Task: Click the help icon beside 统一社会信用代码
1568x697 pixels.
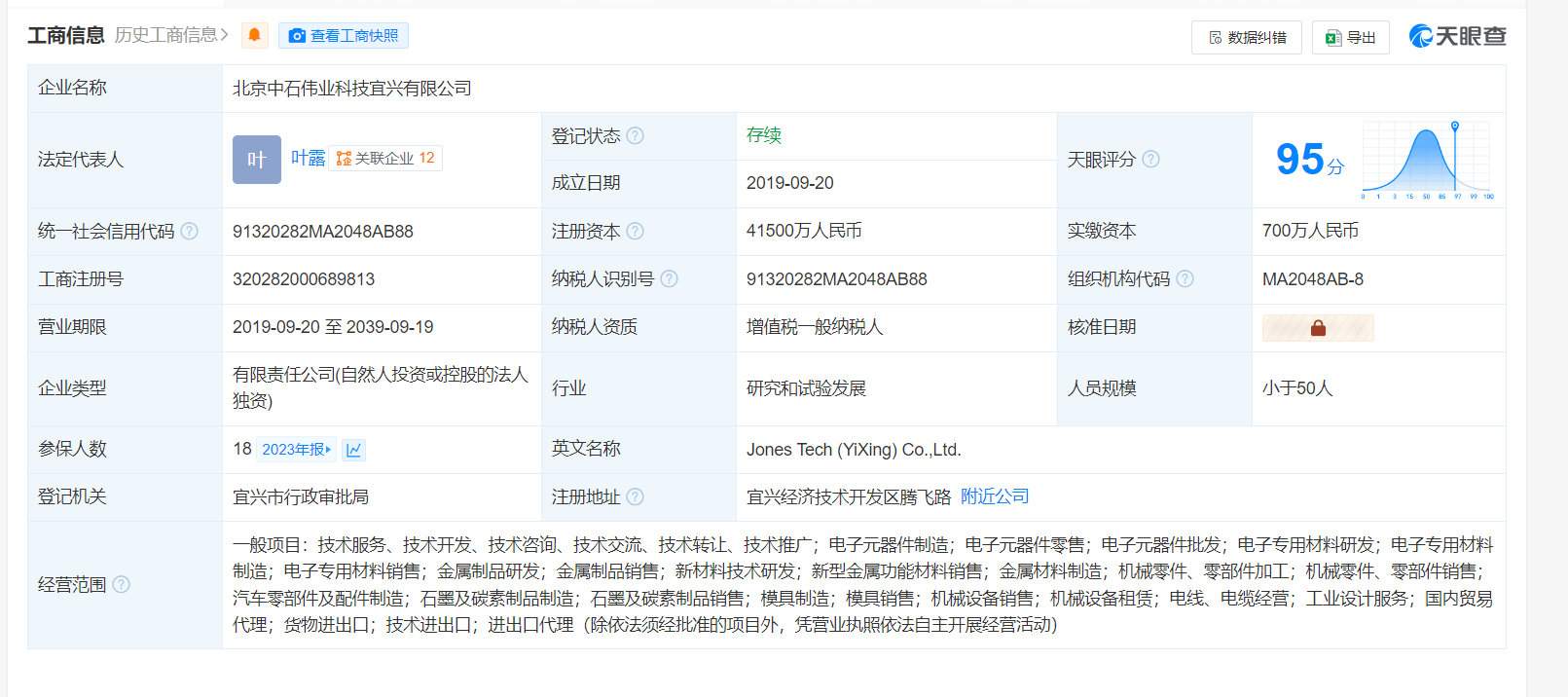Action: point(190,231)
